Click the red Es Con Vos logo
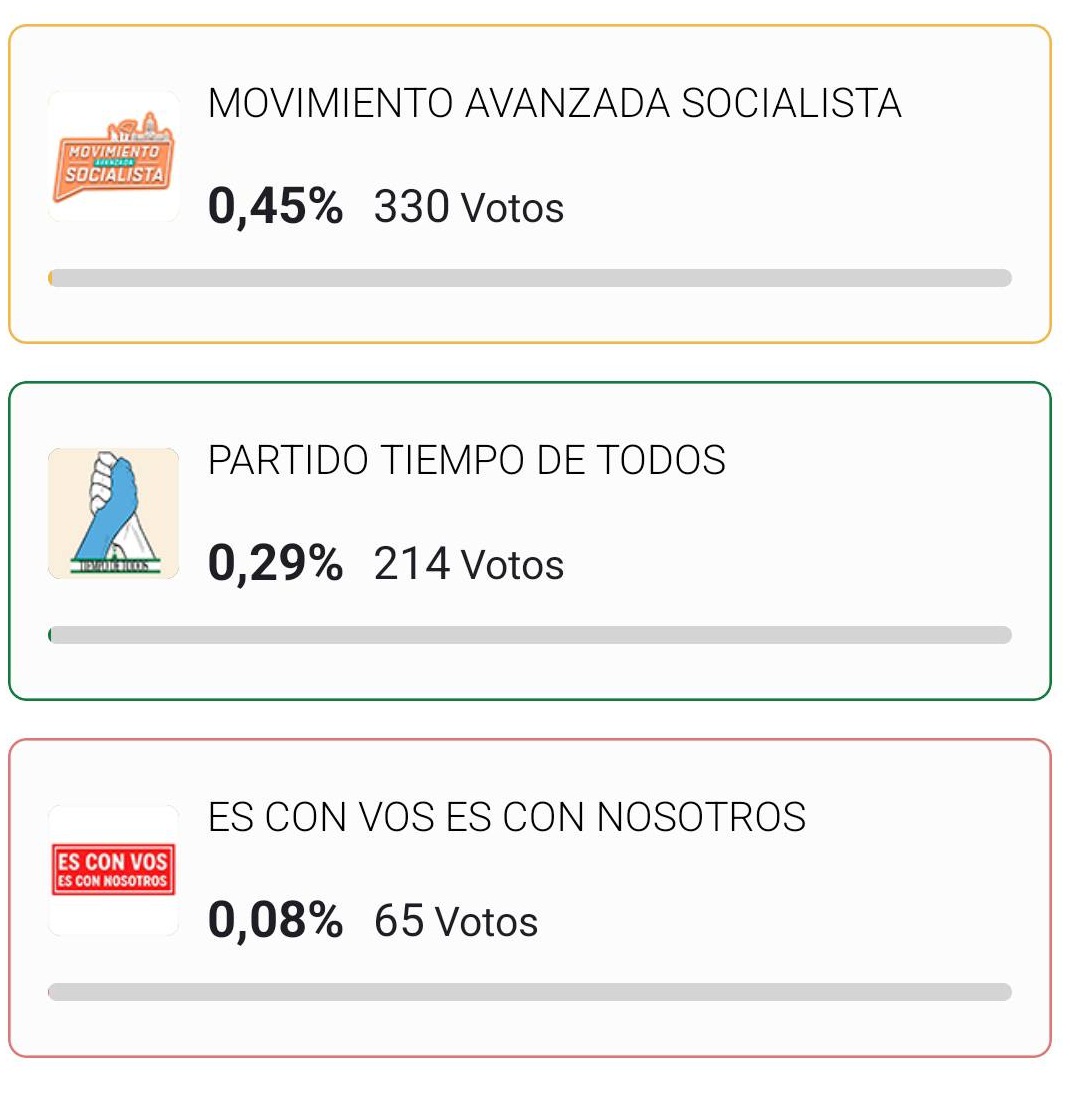Viewport: 1070px width, 1102px height. point(113,870)
